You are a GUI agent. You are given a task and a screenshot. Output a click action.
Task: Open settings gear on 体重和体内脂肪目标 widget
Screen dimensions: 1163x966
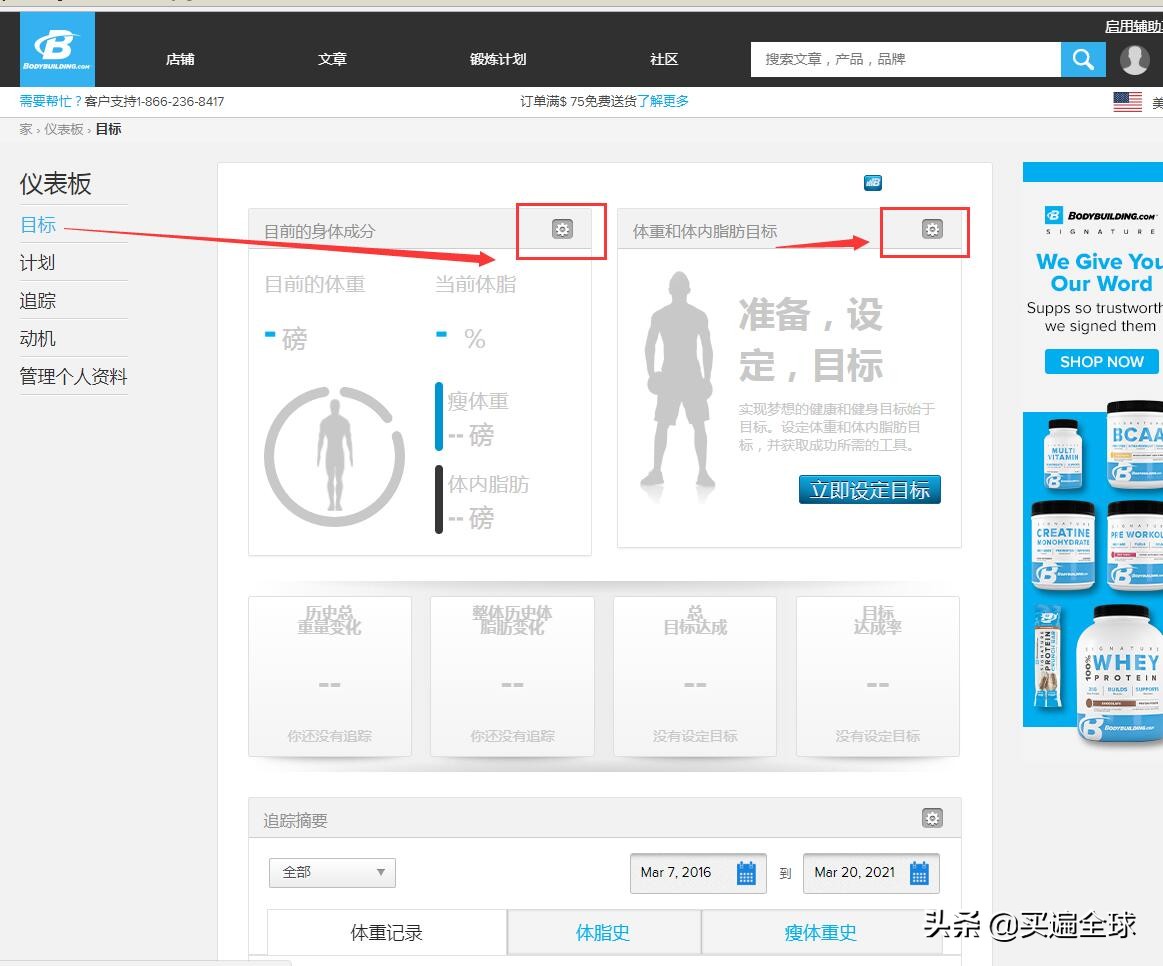point(931,229)
